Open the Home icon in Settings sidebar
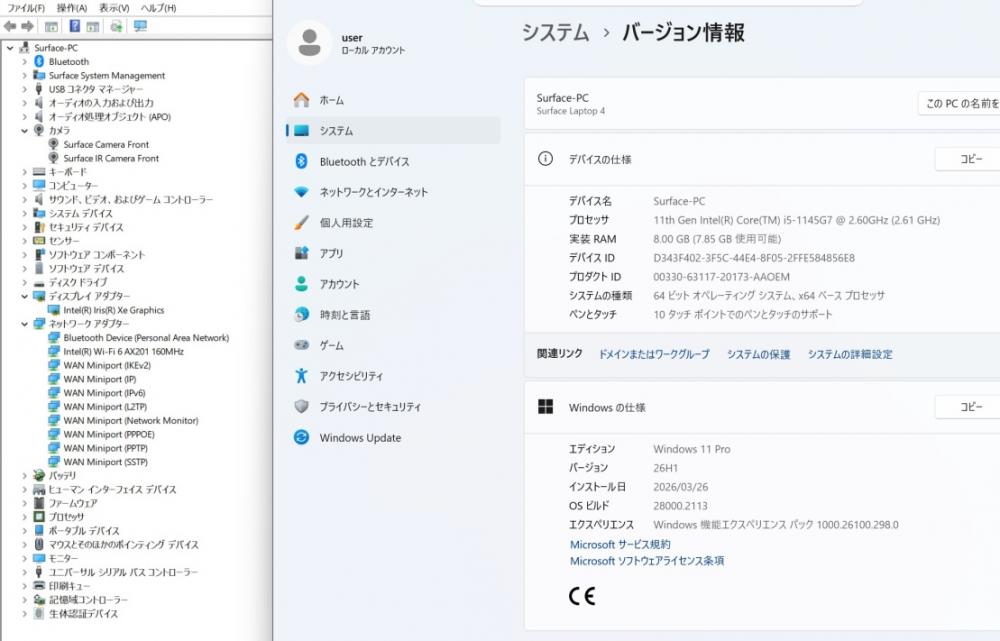Image resolution: width=1000 pixels, height=641 pixels. click(x=302, y=100)
